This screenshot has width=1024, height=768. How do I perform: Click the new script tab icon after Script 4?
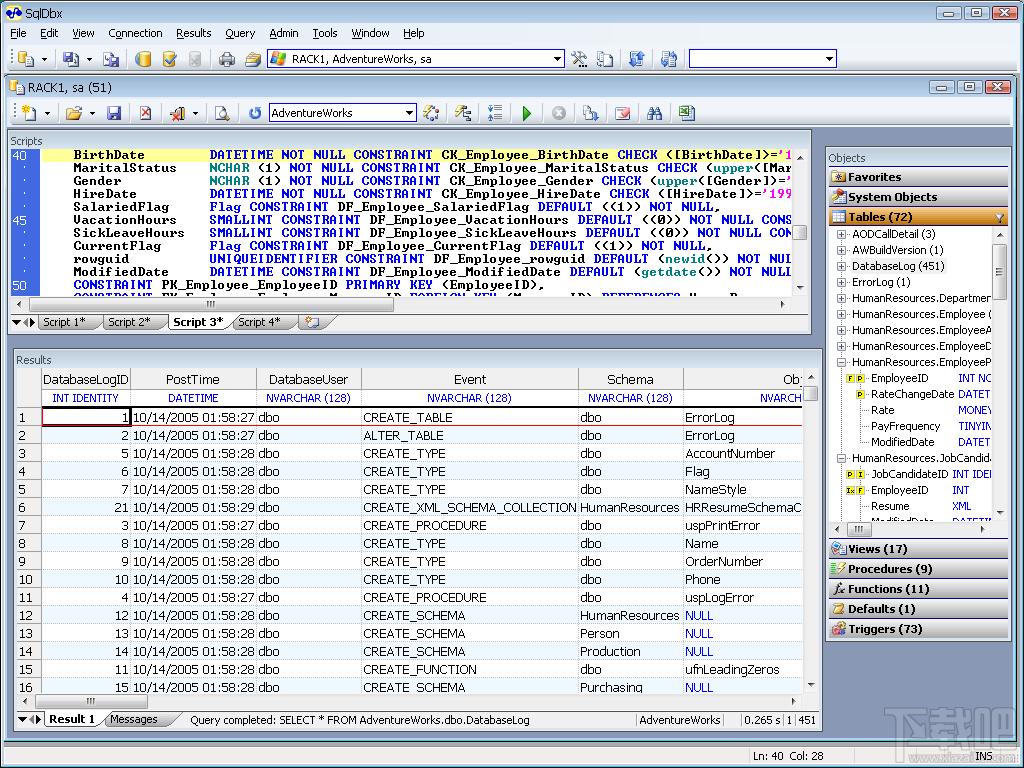point(312,322)
